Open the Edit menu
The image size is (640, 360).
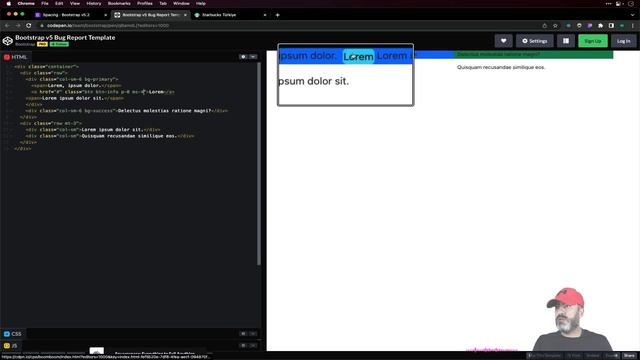point(59,3)
